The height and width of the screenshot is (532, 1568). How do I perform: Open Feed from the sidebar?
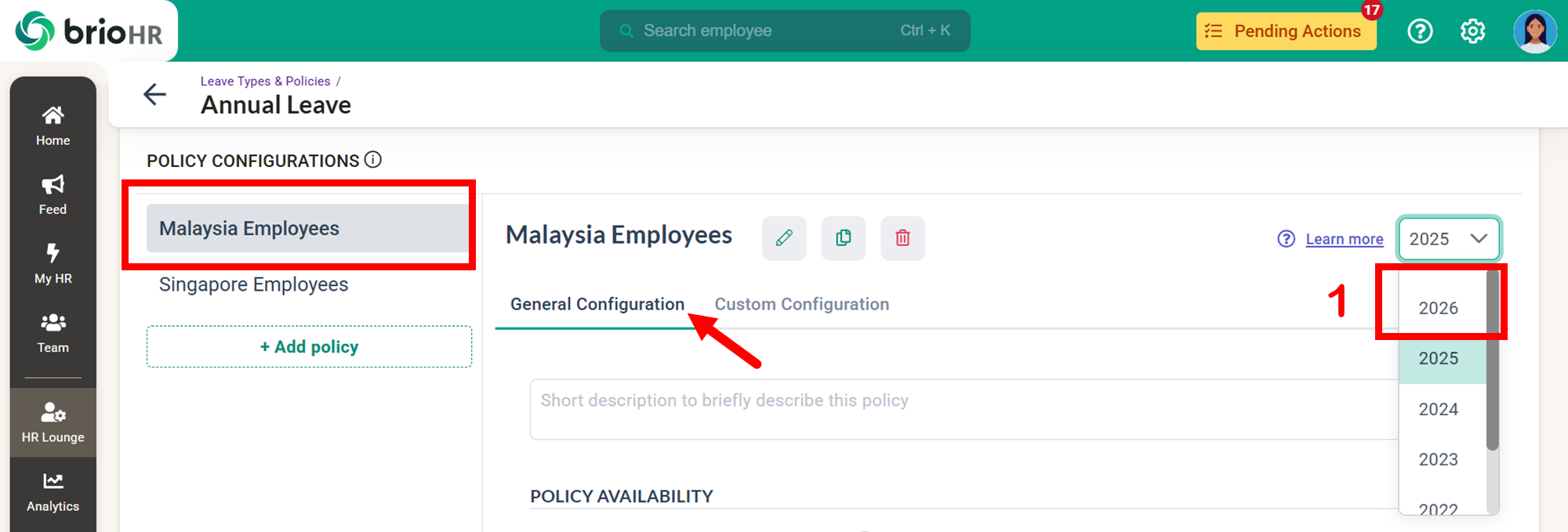53,195
